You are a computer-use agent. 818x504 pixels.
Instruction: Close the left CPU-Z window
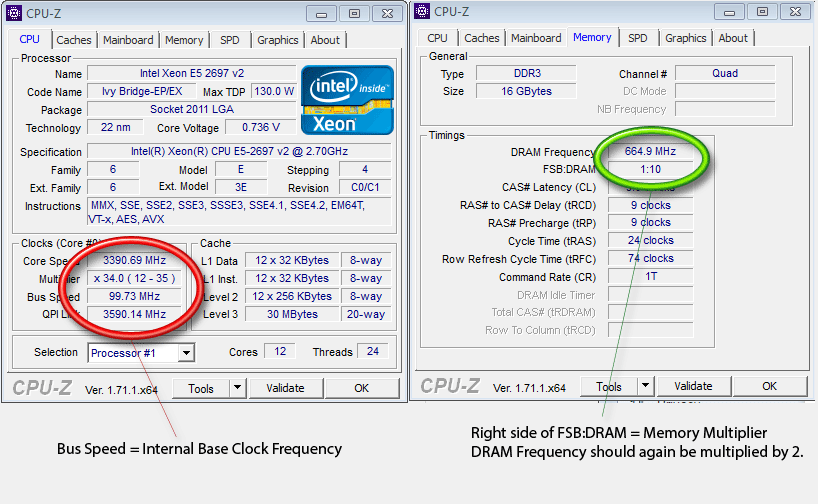[388, 14]
